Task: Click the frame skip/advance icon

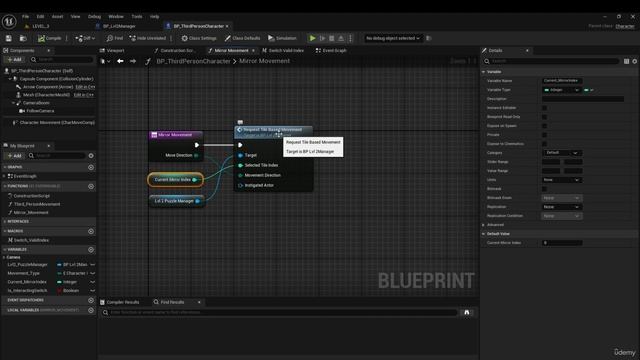Action: 322,38
